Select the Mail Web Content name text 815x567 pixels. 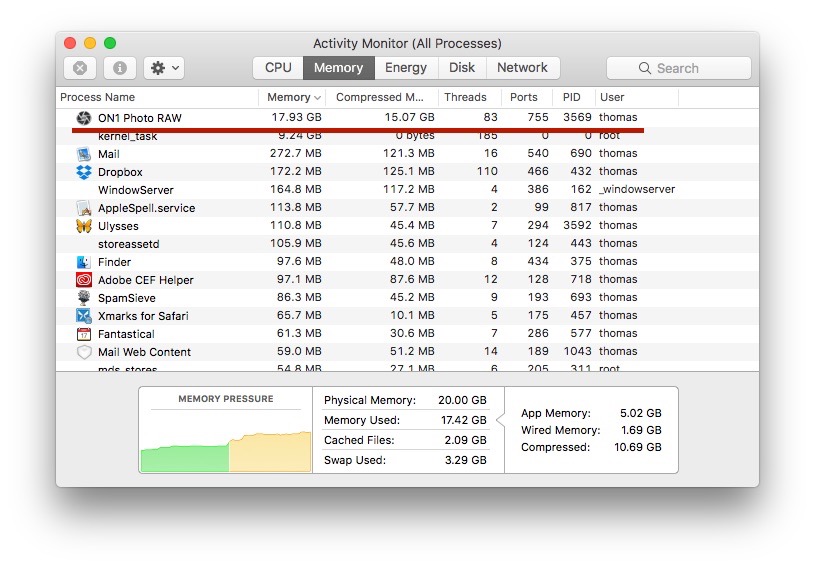[x=144, y=352]
